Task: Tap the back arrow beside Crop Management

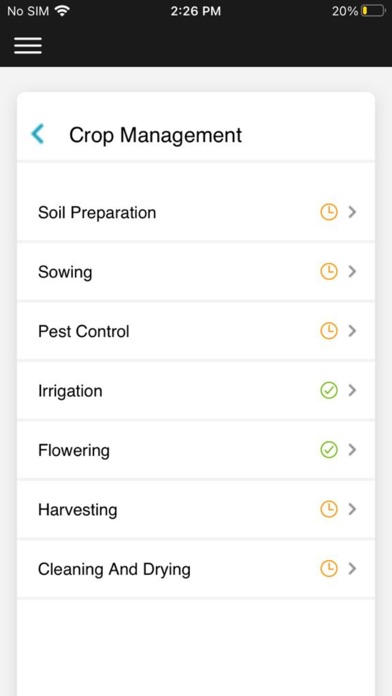Action: point(38,134)
